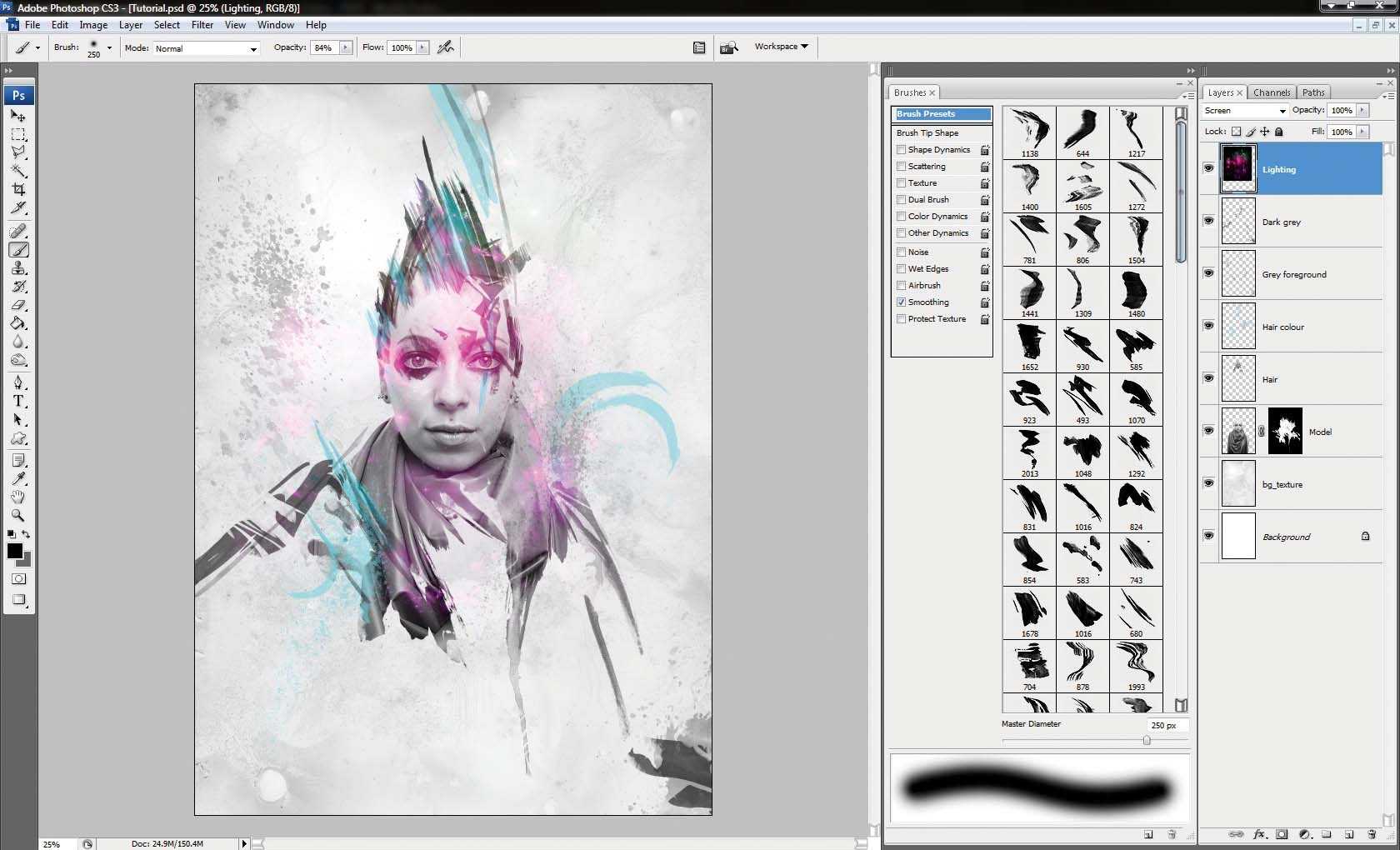Open the Layer menu
This screenshot has height=850, width=1400.
[x=131, y=25]
